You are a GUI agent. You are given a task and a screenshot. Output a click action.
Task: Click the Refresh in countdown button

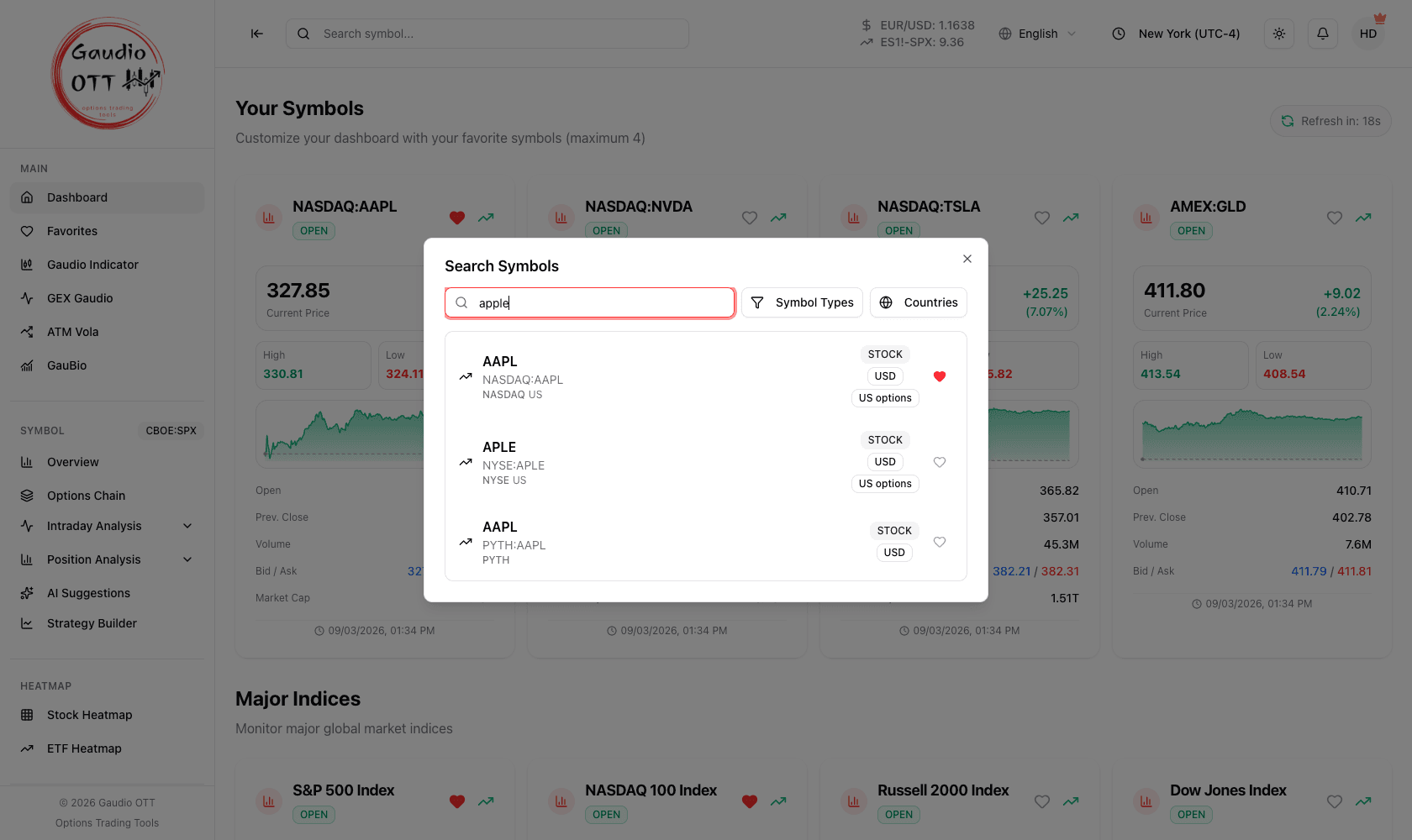point(1330,121)
